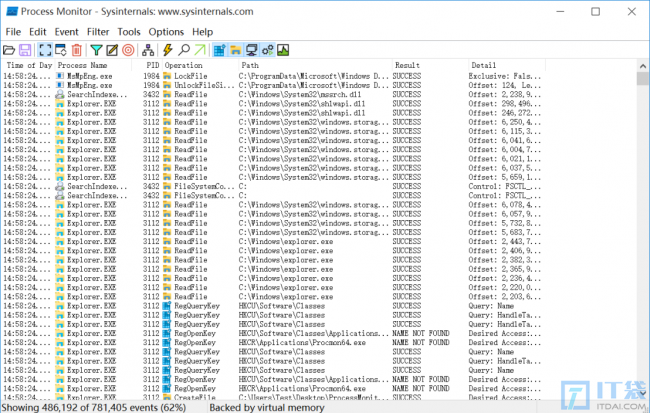Click the Path column header
This screenshot has height=413, width=650.
click(x=315, y=66)
